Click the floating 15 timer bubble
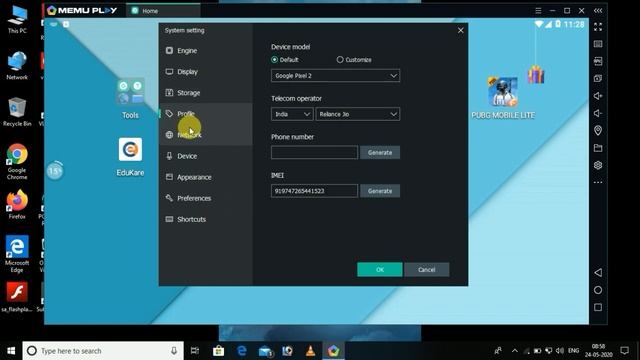The width and height of the screenshot is (640, 360). (x=55, y=171)
